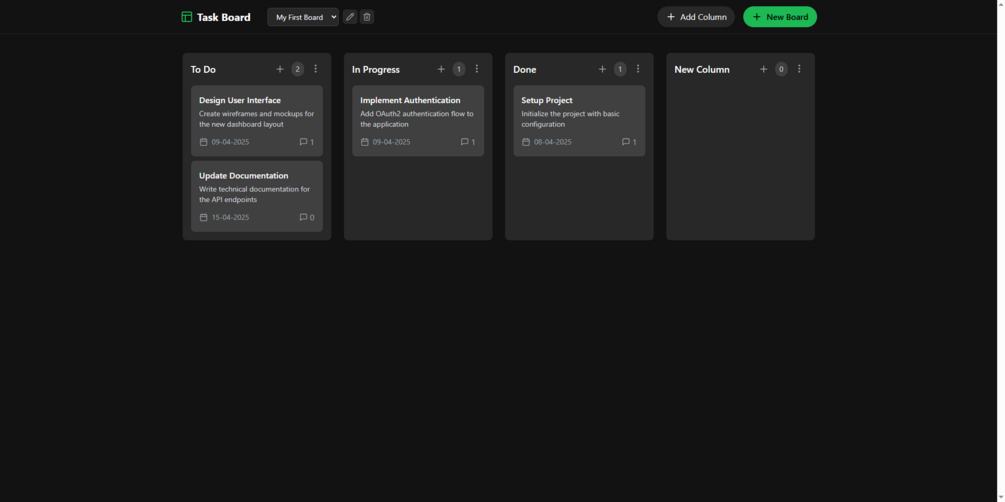The width and height of the screenshot is (1005, 502).
Task: Open In Progress column options menu
Action: pos(477,69)
